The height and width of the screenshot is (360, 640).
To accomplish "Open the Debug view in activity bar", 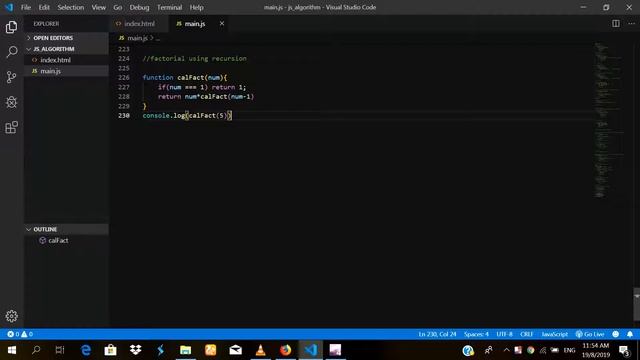I will 11,102.
